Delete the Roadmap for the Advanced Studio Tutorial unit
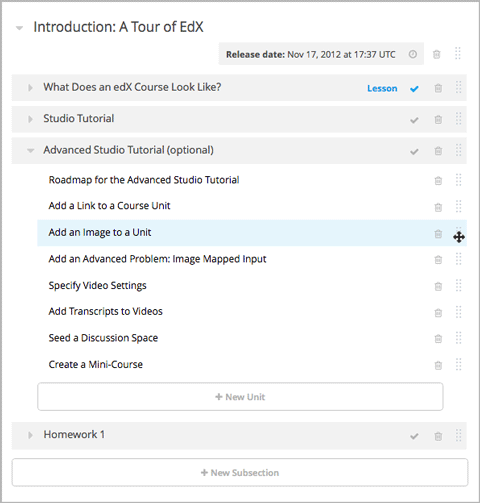 point(438,181)
